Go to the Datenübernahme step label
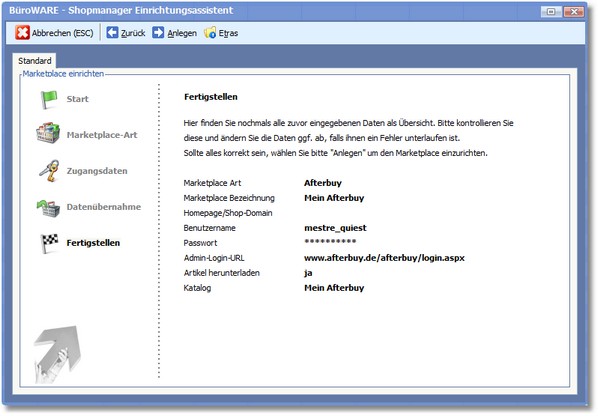 (104, 207)
